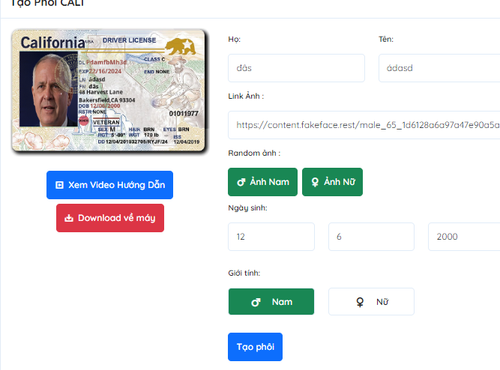
Task: Click the "Giới tính:" label
Action: 244,273
